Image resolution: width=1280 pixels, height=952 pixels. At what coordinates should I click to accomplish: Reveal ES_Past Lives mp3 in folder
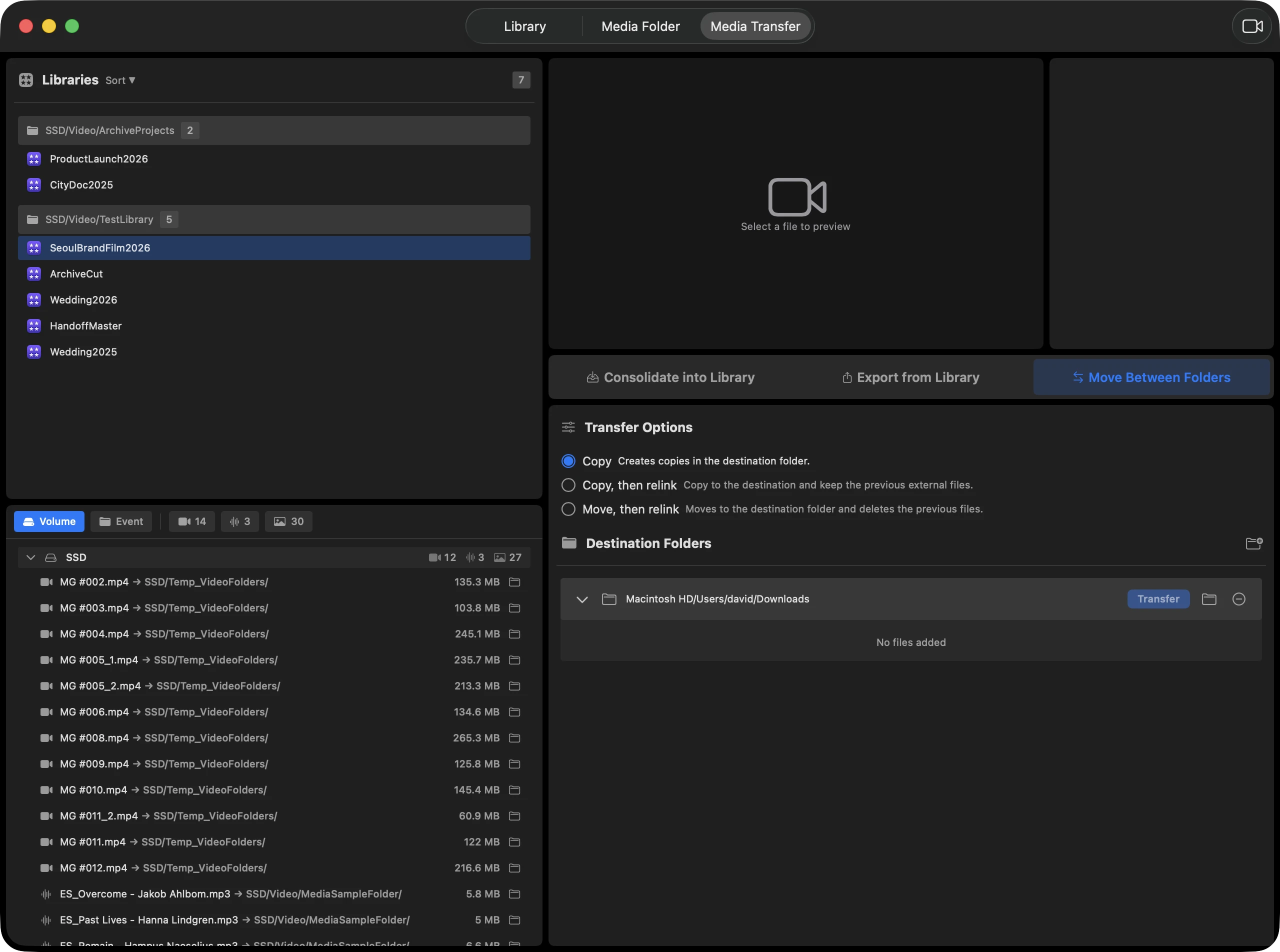tap(514, 919)
